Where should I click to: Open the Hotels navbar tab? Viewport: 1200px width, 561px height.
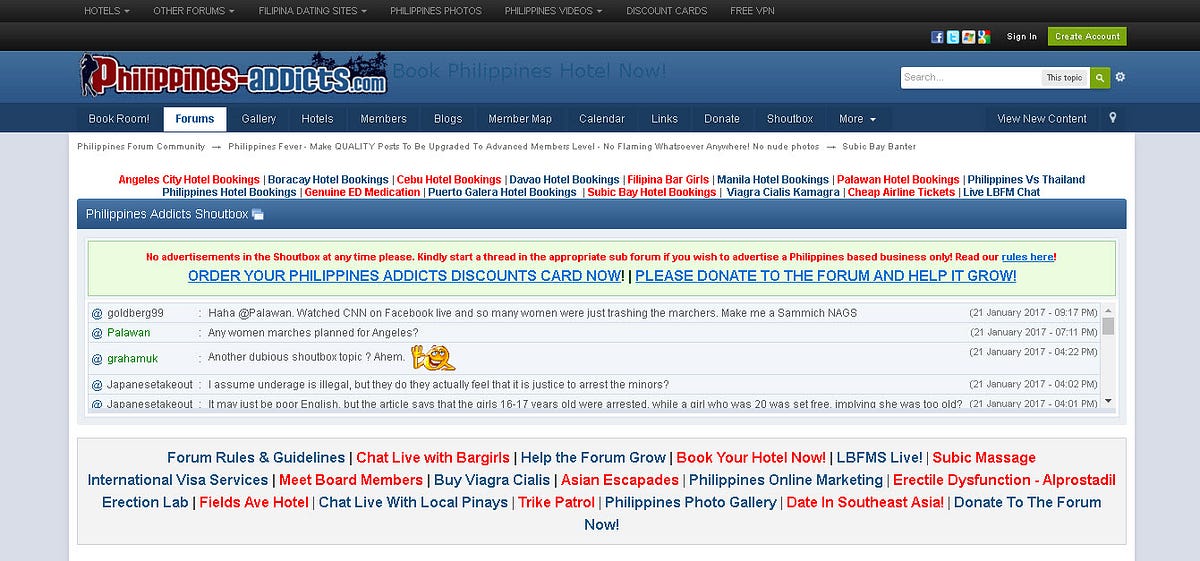[317, 118]
